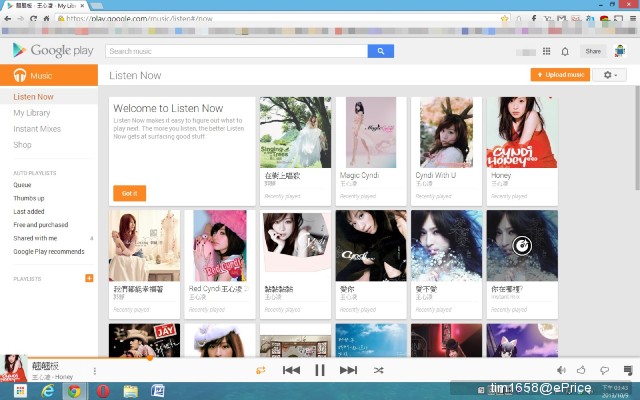
Task: Open the settings gear dropdown
Action: click(x=609, y=75)
